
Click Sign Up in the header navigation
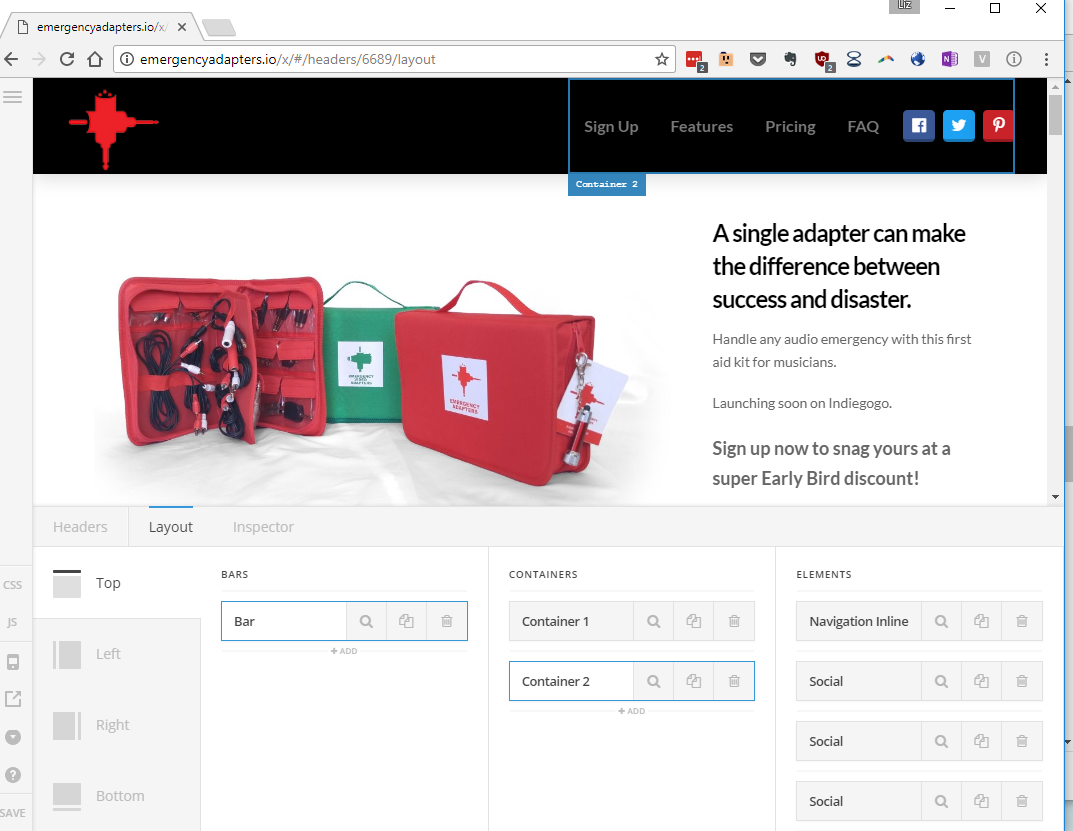tap(611, 127)
